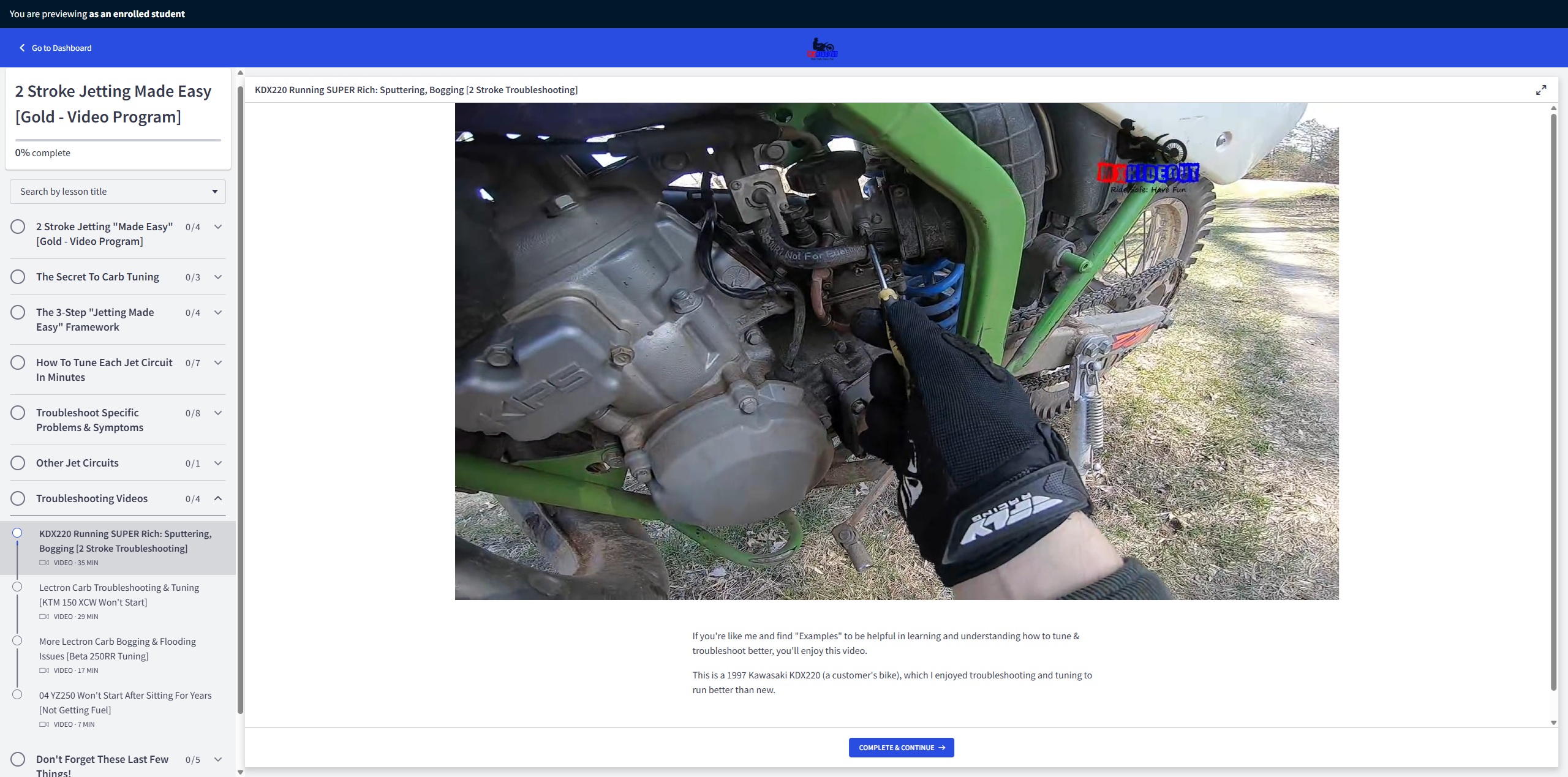Open the Search by lesson title dropdown
1568x777 pixels.
pos(118,192)
